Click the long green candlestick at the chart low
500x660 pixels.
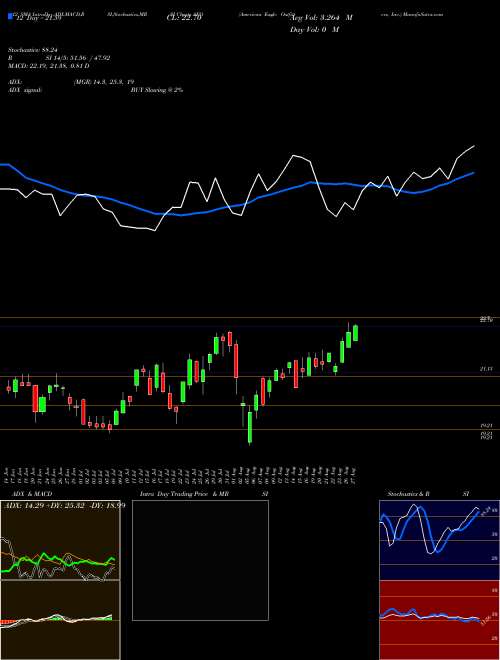pyautogui.click(x=250, y=427)
